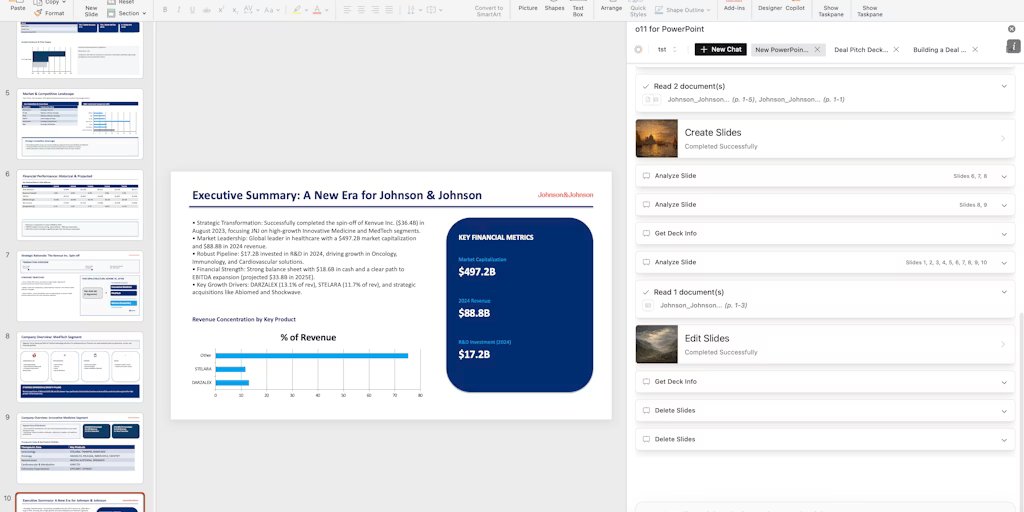The height and width of the screenshot is (512, 1024).
Task: Expand the Get Deck Info step below Edit Slides
Action: tap(1004, 382)
